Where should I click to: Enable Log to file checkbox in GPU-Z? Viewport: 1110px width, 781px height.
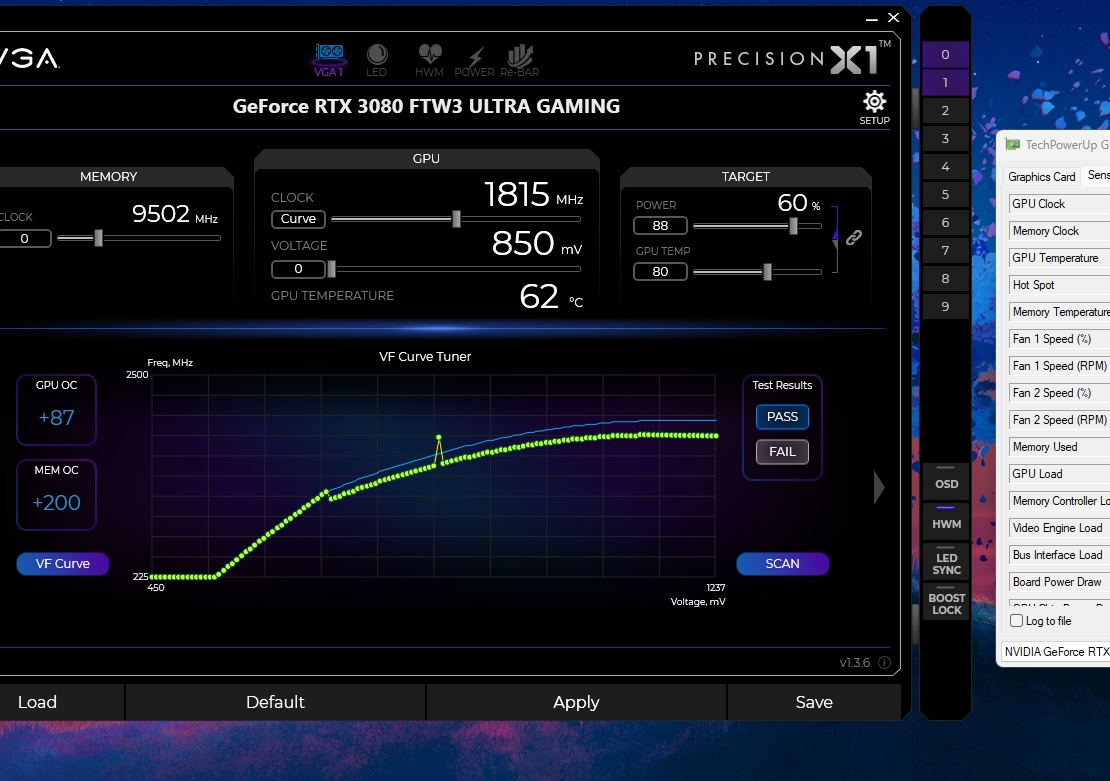pos(1017,621)
